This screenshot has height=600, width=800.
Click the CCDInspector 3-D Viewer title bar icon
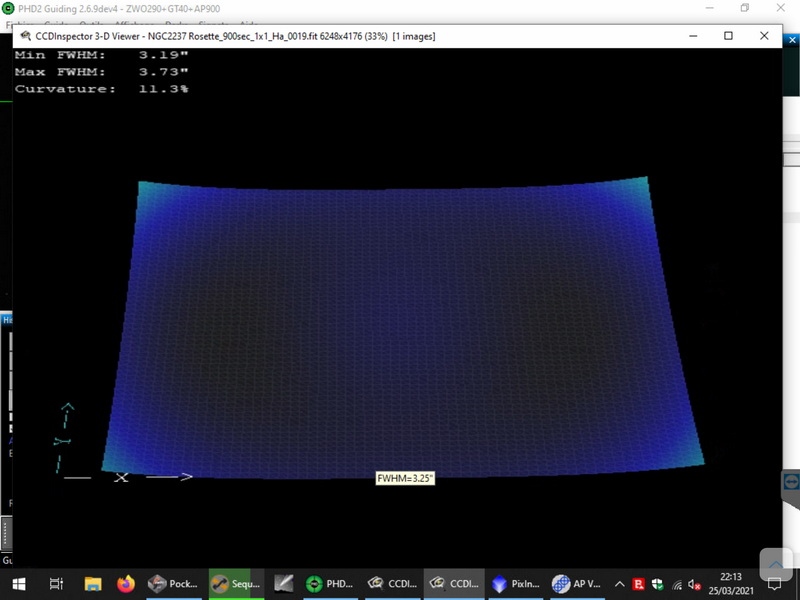tap(25, 36)
